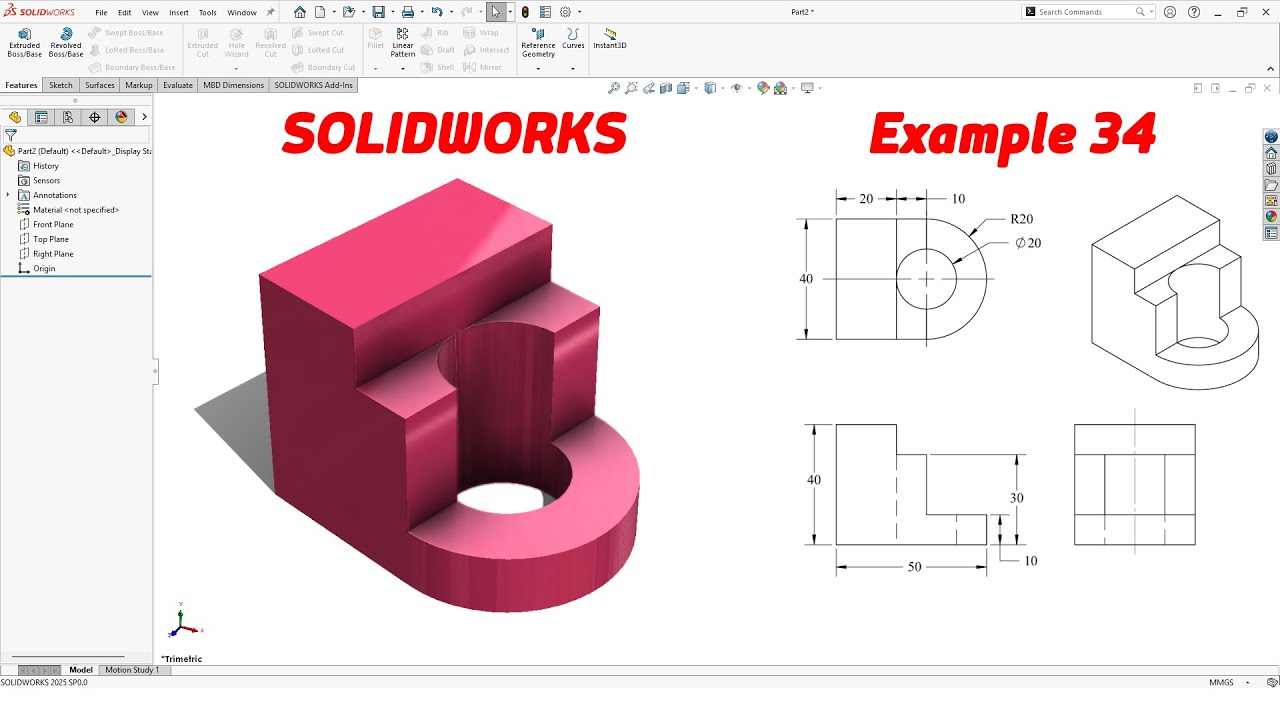This screenshot has height=720, width=1280.
Task: Click Zoom to Fit in view toolbar
Action: click(x=614, y=88)
